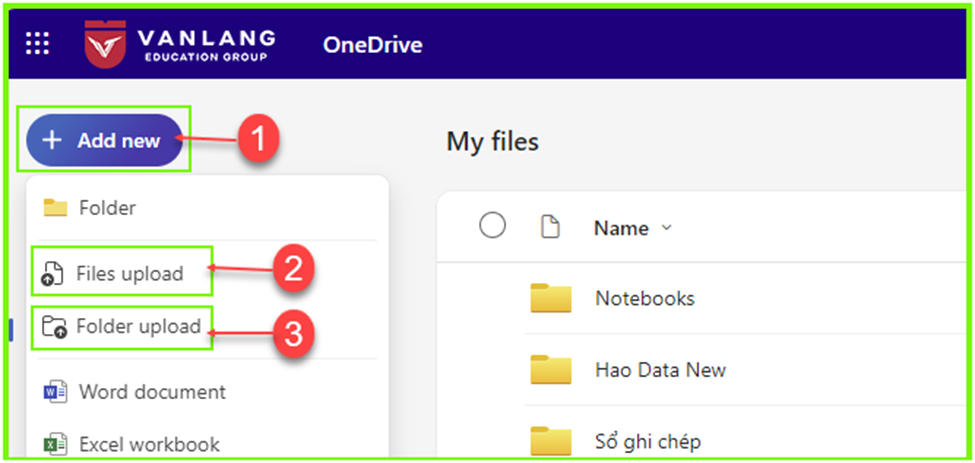This screenshot has width=975, height=463.
Task: Click the file type column icon
Action: pos(550,228)
